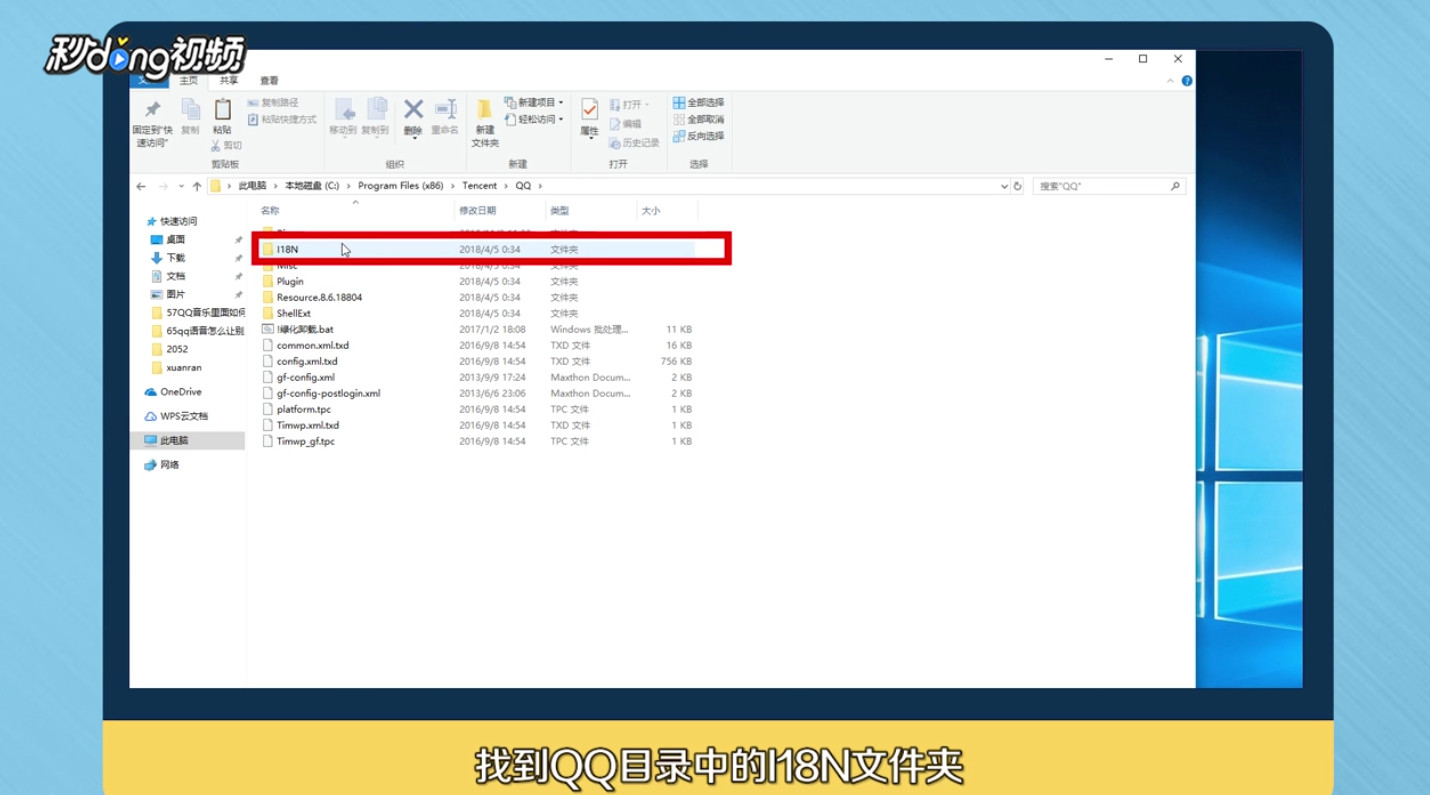Select the Plugin folder
The image size is (1430, 795).
coord(478,281)
